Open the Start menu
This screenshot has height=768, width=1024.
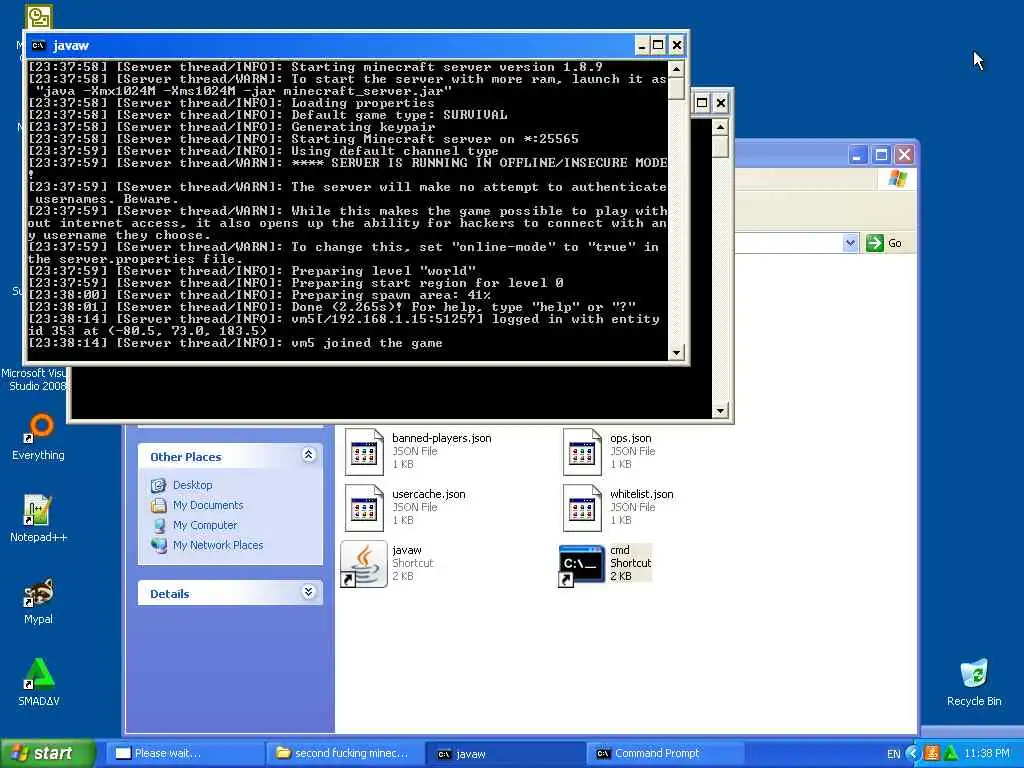tap(47, 753)
